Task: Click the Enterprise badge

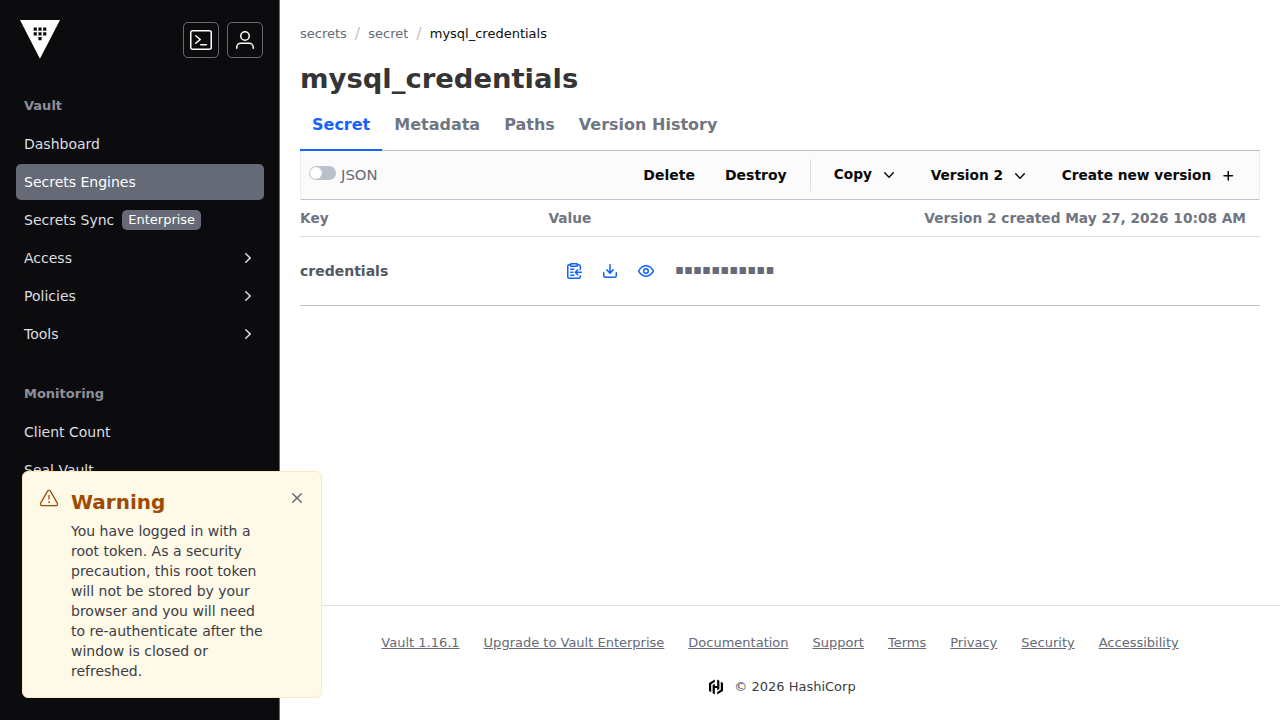Action: [x=162, y=220]
